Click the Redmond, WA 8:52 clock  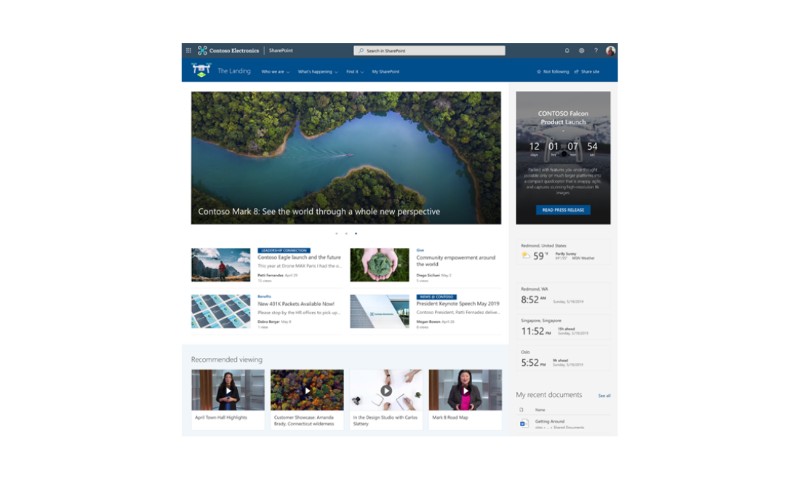533,300
